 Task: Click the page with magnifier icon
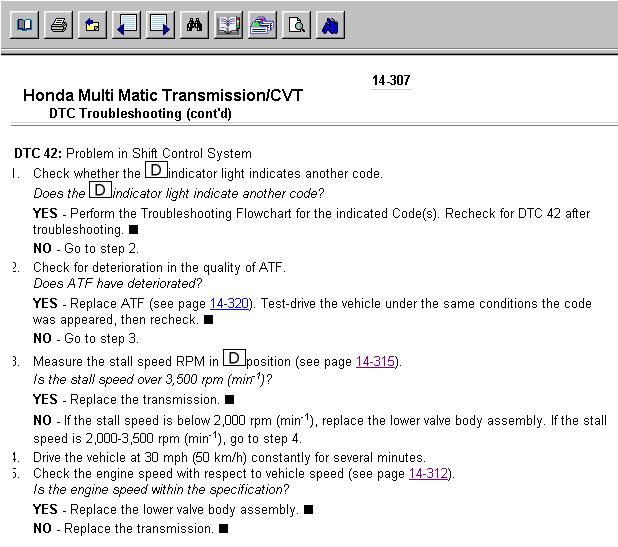[296, 25]
